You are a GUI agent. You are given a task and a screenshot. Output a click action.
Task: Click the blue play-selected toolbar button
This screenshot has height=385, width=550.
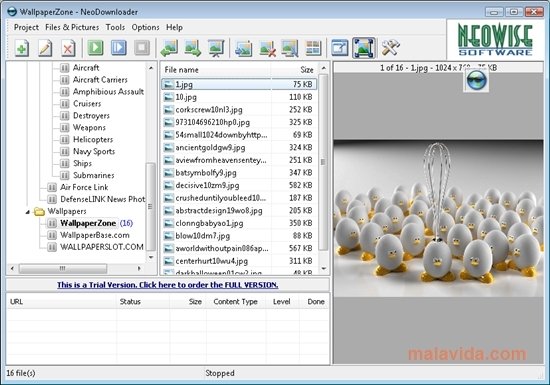point(119,47)
